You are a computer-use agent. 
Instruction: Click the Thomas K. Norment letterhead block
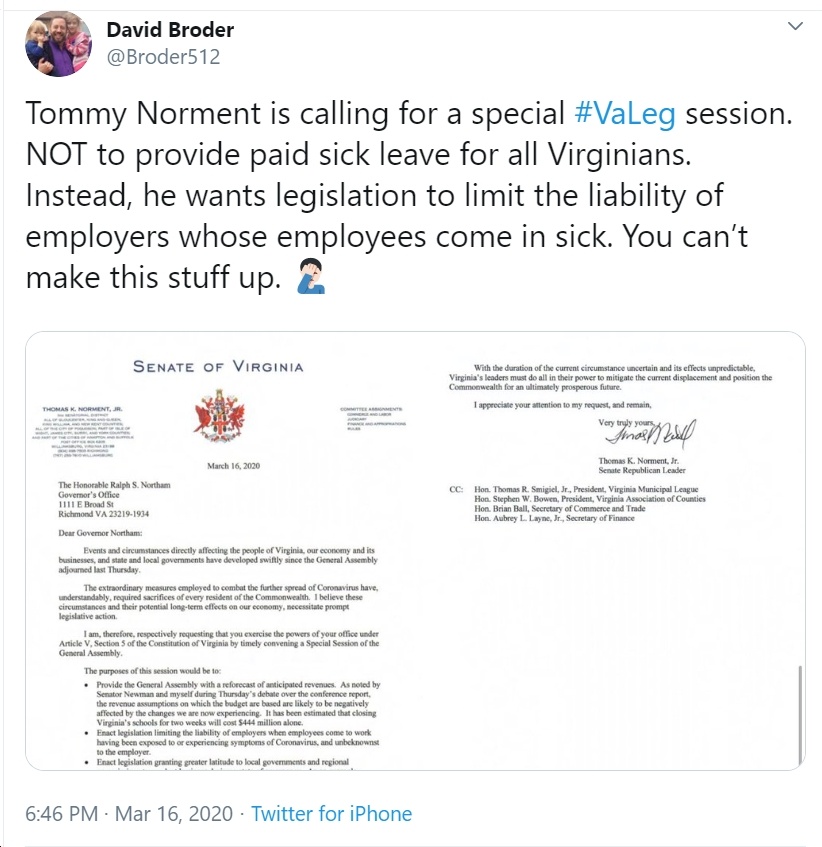pyautogui.click(x=83, y=431)
